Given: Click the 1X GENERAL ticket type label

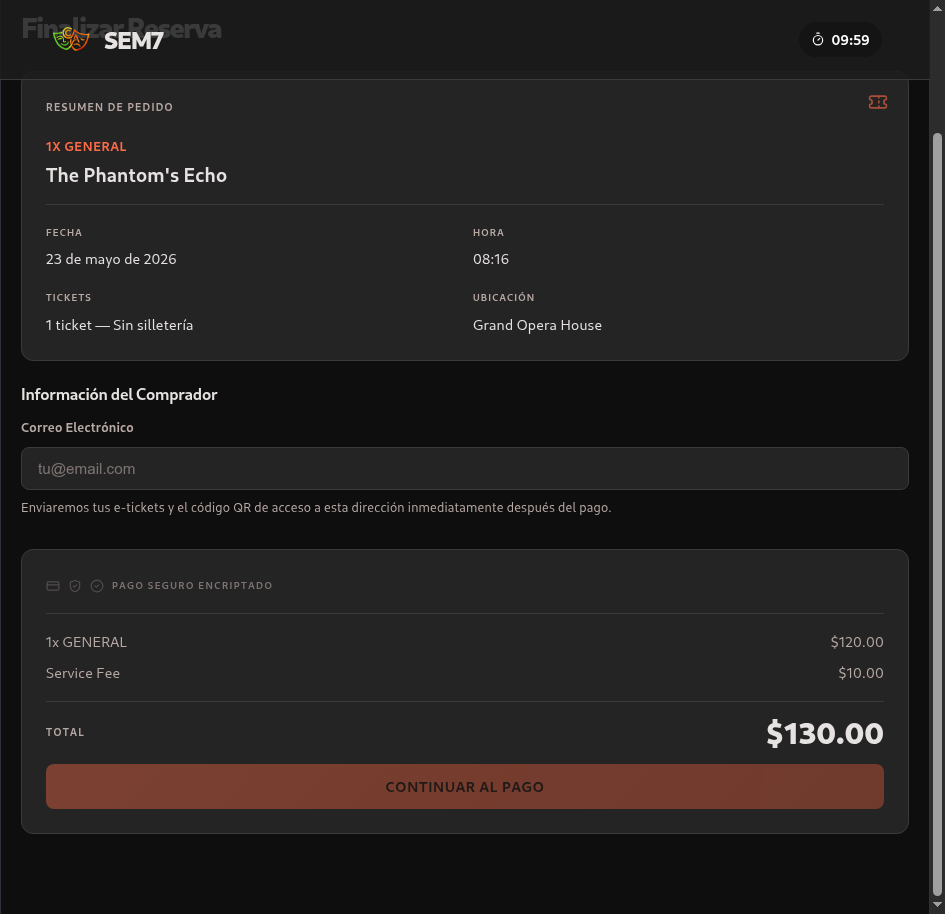Looking at the screenshot, I should coord(86,147).
